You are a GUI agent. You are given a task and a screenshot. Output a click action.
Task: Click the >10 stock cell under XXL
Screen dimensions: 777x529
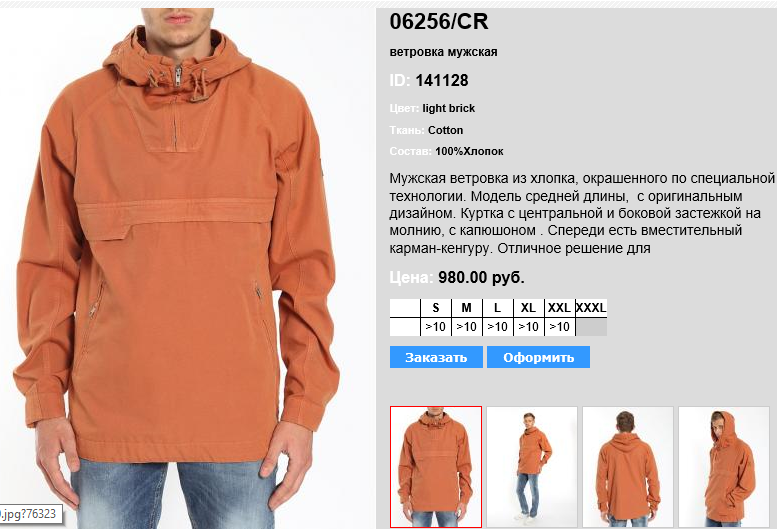coord(559,327)
